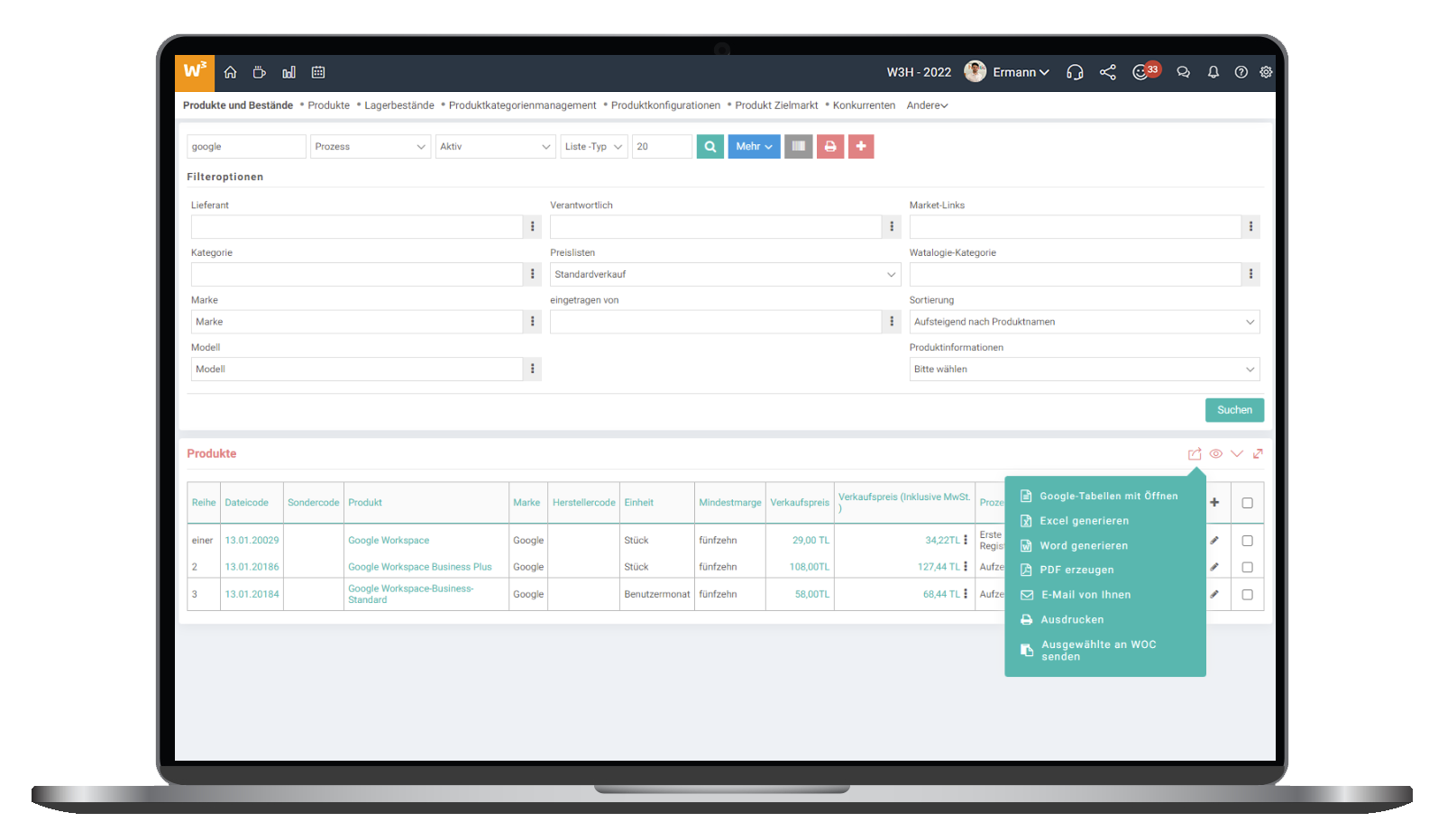Tick checkbox for Google Workspace Business Plus
The width and height of the screenshot is (1438, 840).
[x=1248, y=568]
